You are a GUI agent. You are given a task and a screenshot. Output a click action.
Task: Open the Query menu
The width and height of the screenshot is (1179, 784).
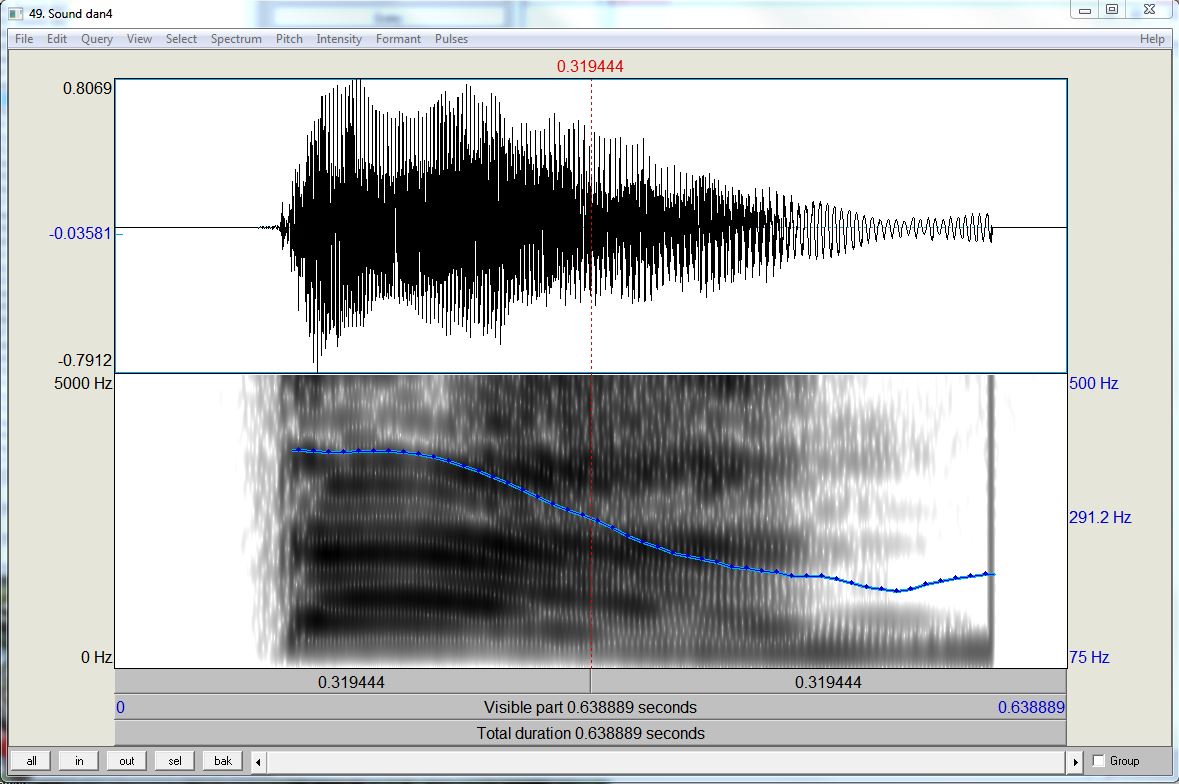[x=97, y=39]
